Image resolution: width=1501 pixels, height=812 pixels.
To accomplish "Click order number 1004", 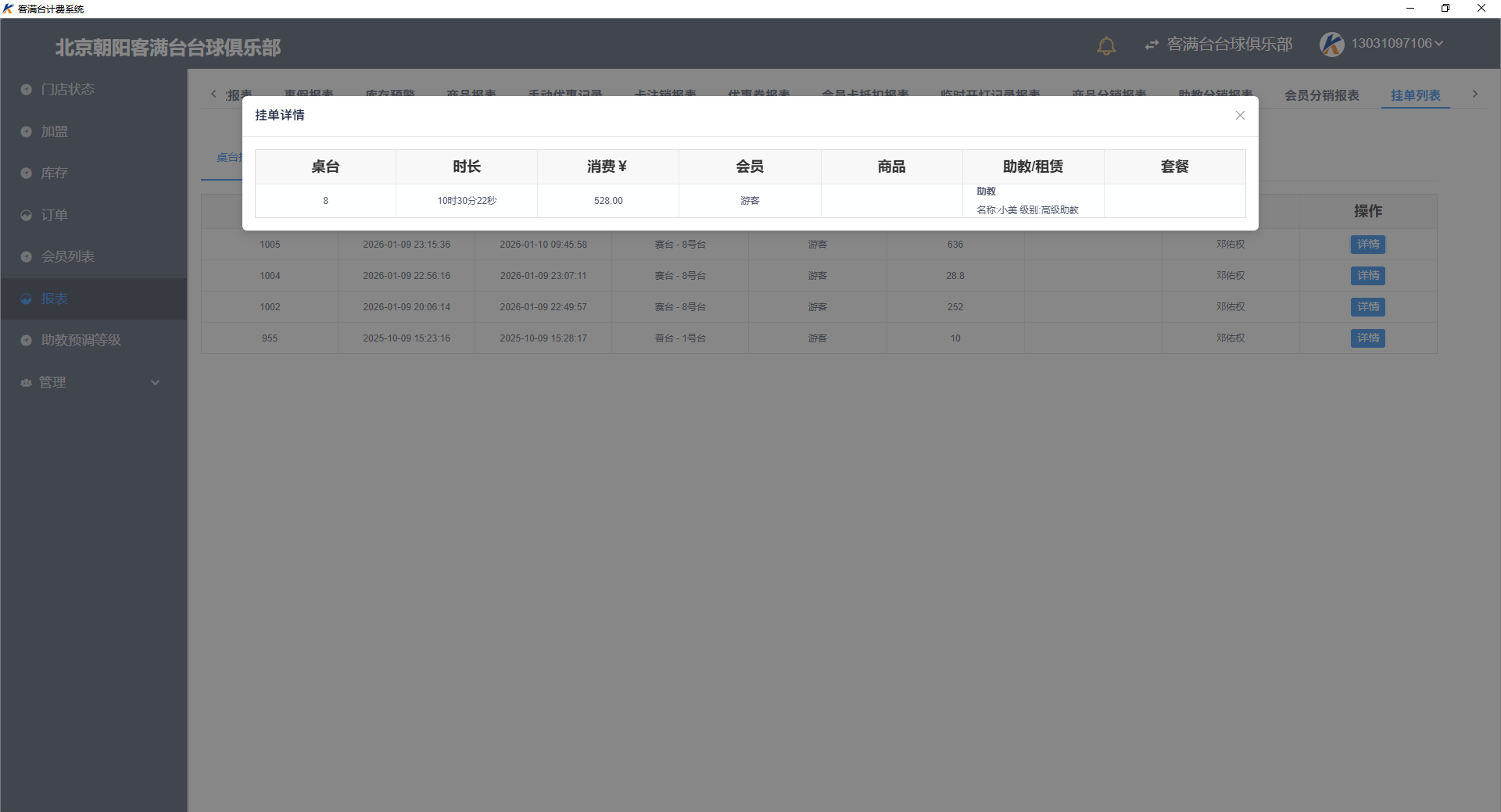I will coord(270,276).
